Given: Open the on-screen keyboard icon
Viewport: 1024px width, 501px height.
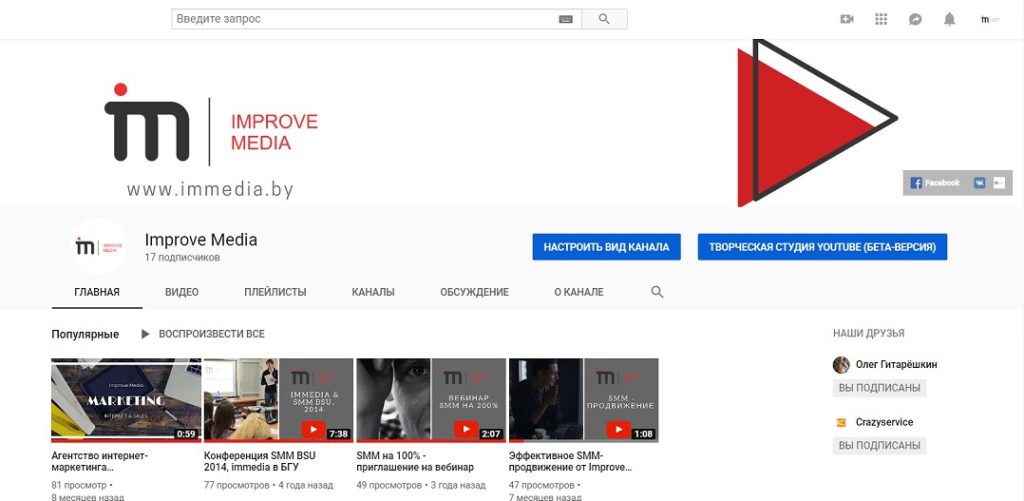Looking at the screenshot, I should (x=566, y=19).
